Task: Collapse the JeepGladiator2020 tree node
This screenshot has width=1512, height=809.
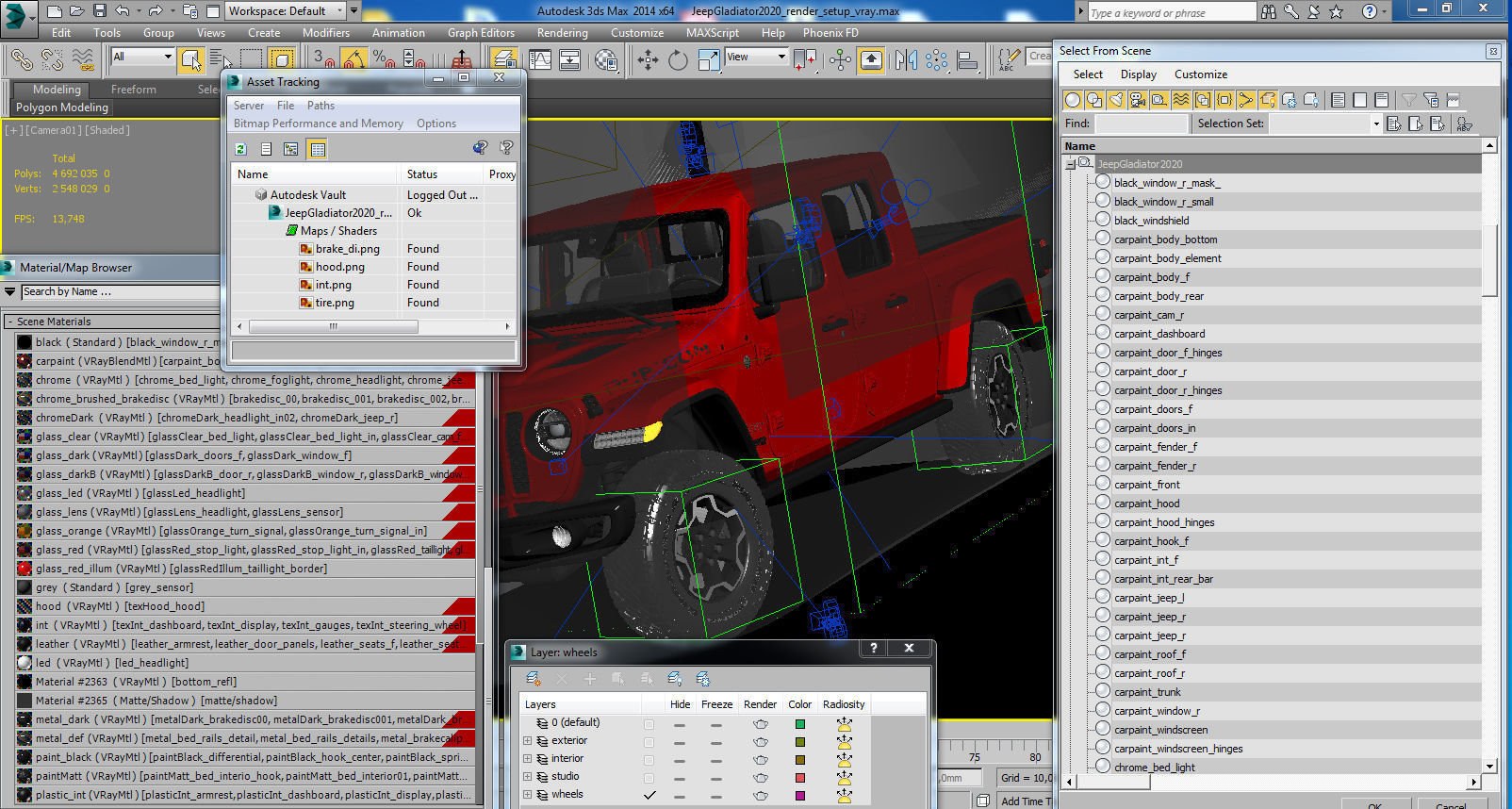Action: pos(1071,164)
